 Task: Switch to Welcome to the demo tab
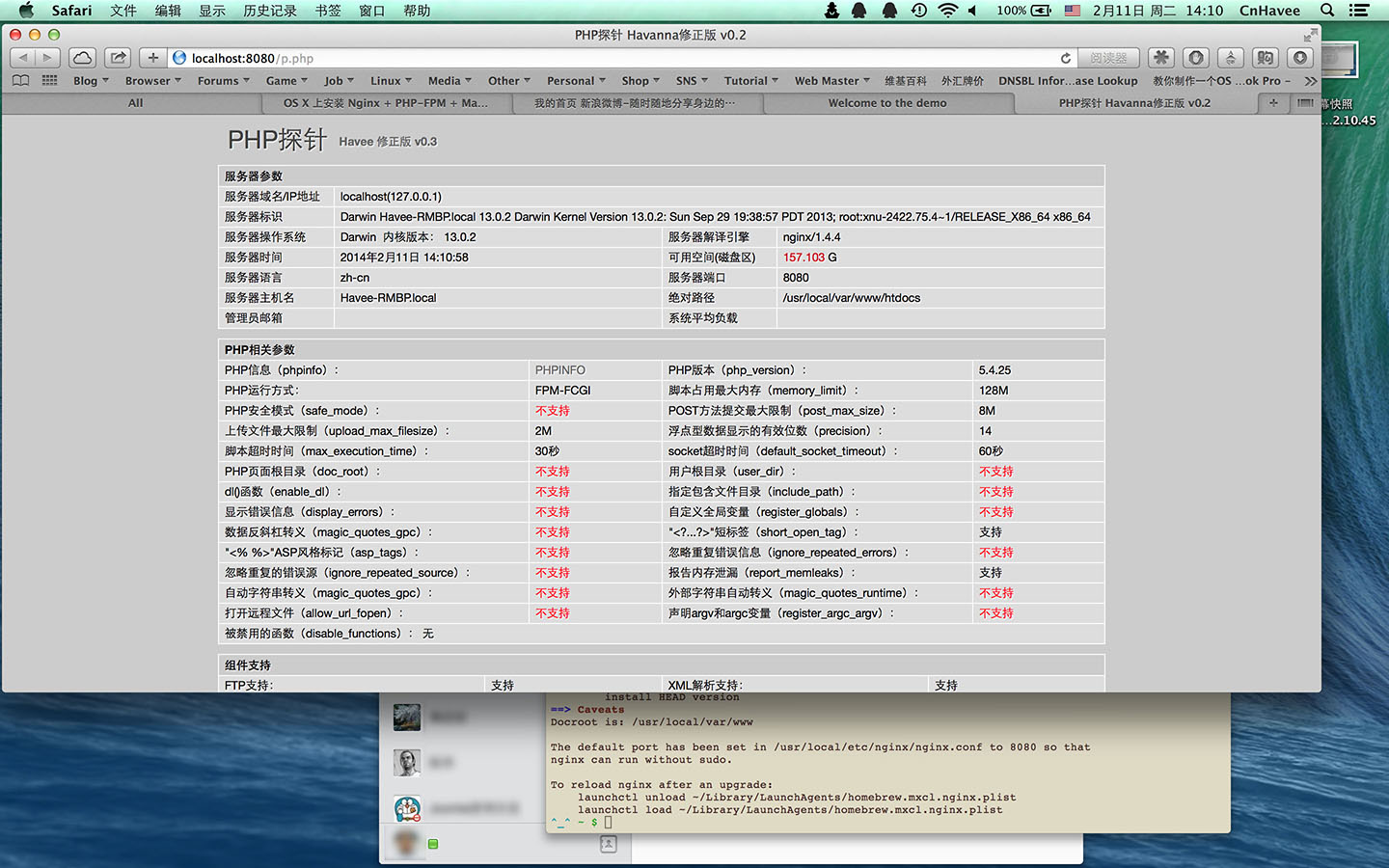[x=887, y=103]
